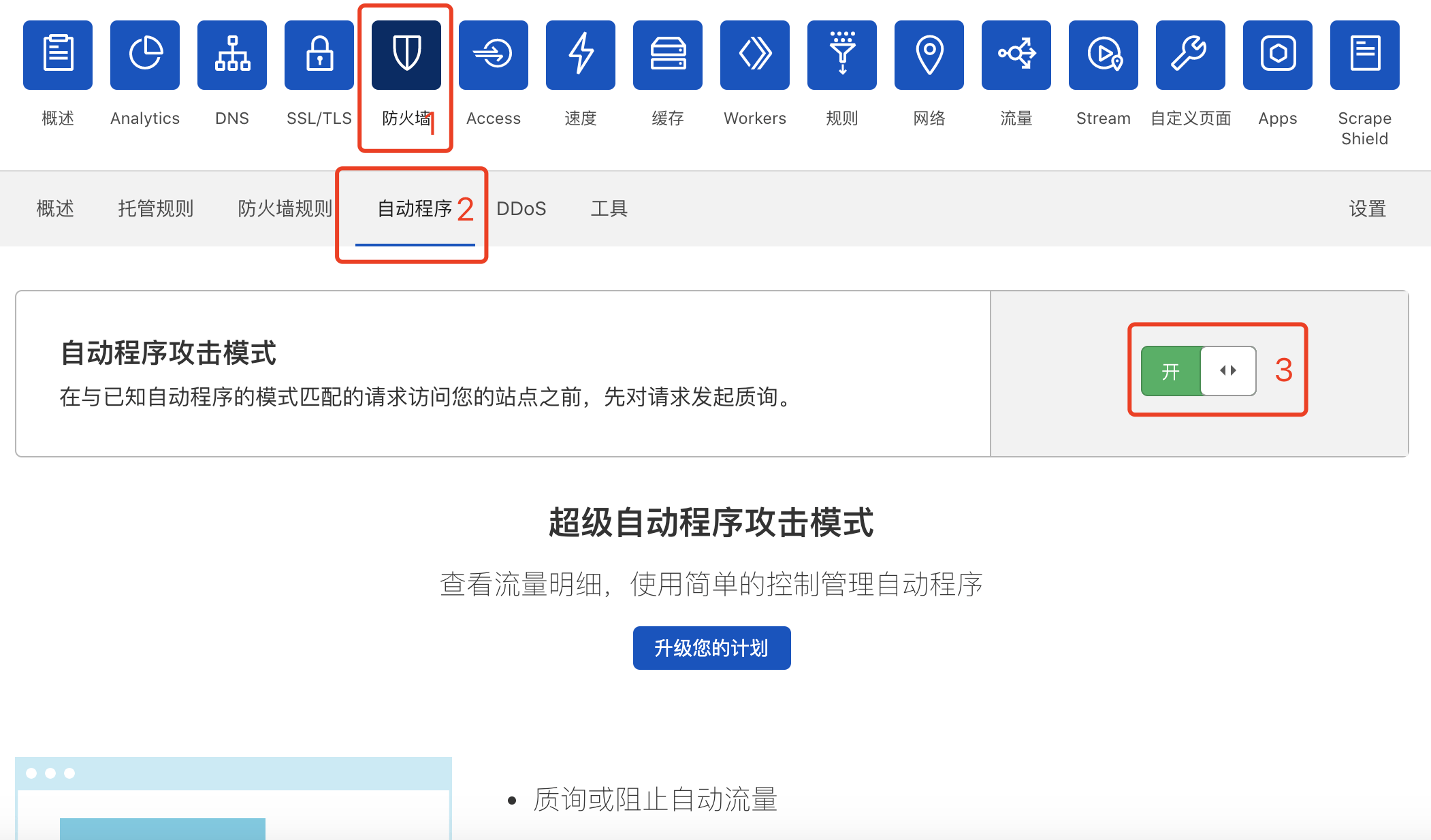Open the SSL/TLS padlock icon

(319, 55)
